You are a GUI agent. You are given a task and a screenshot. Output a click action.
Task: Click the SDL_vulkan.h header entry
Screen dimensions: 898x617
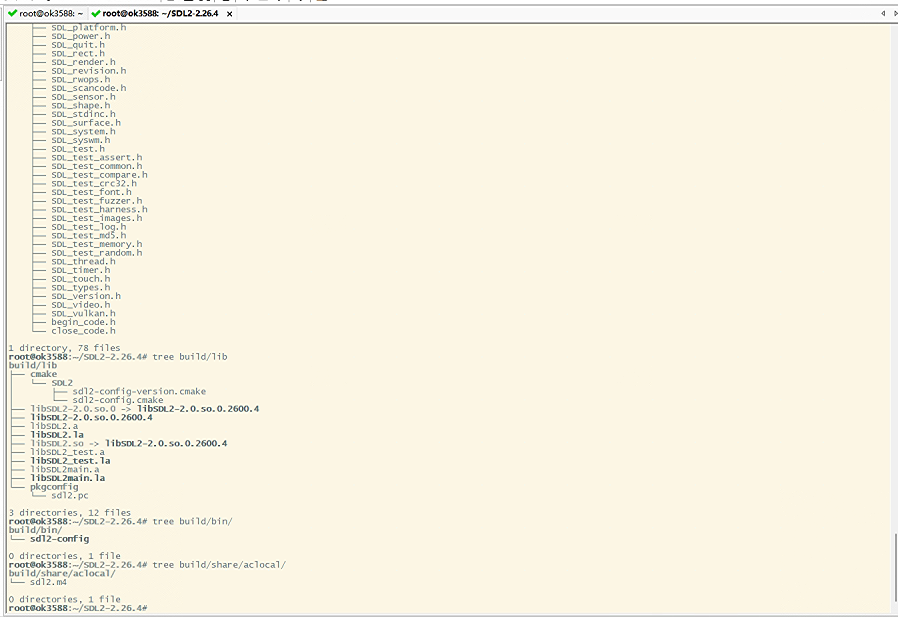83,313
